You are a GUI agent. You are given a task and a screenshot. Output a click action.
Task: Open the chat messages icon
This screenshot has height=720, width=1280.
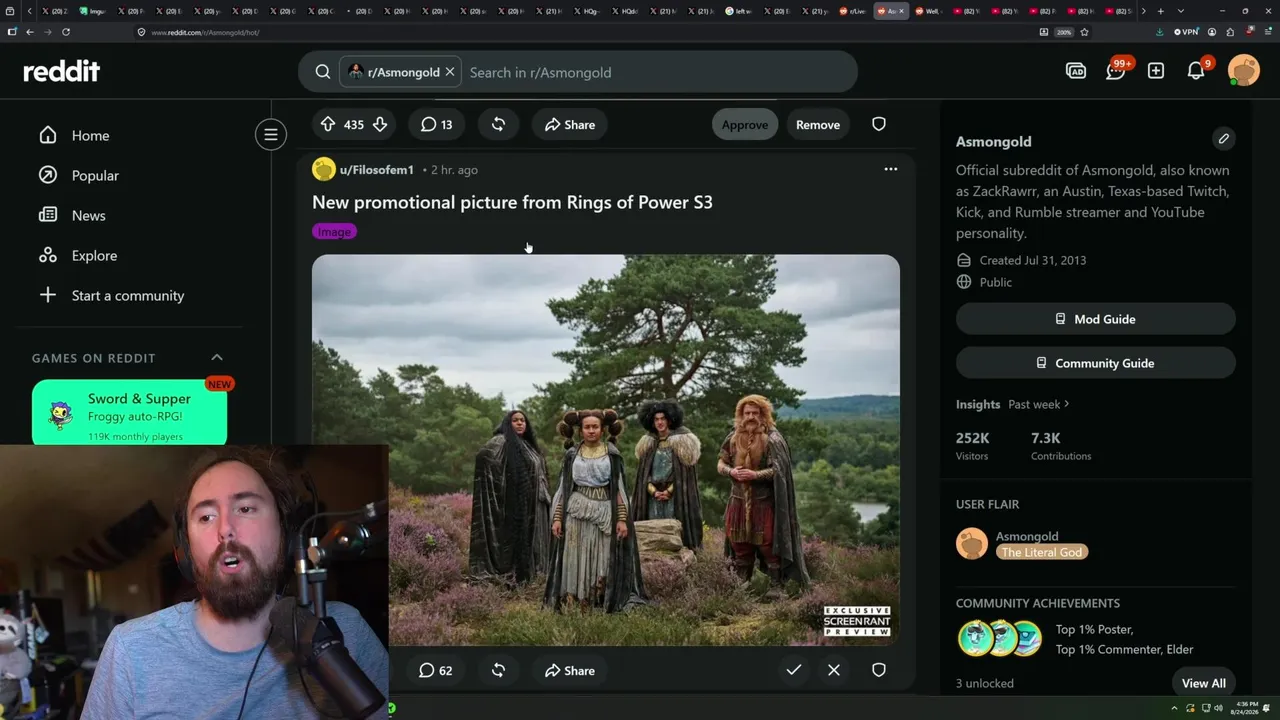tap(1116, 71)
